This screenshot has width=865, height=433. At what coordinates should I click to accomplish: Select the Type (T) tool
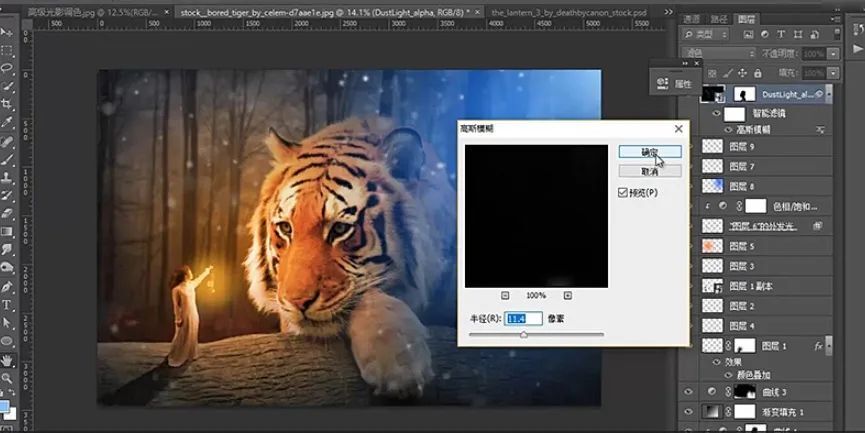coord(7,304)
